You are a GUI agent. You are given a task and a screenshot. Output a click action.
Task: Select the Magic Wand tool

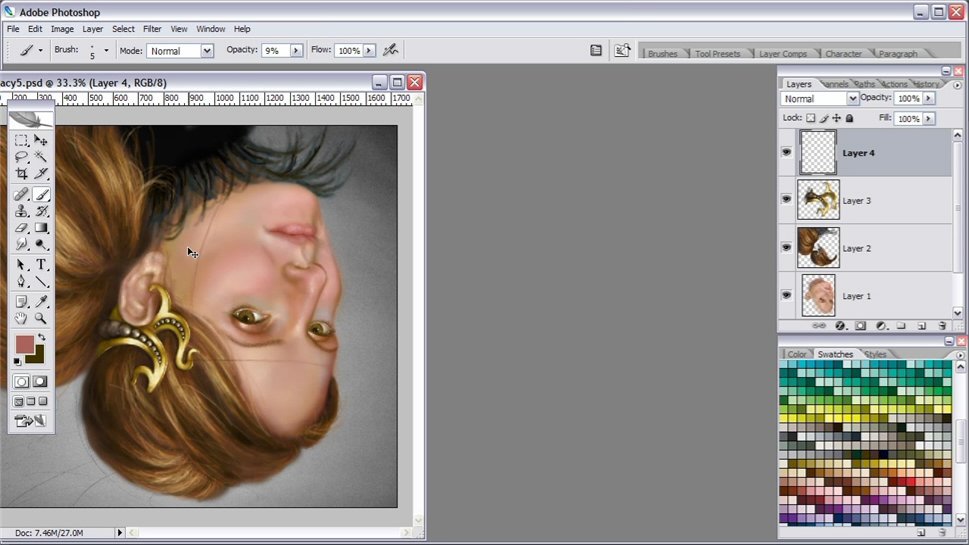tap(41, 157)
